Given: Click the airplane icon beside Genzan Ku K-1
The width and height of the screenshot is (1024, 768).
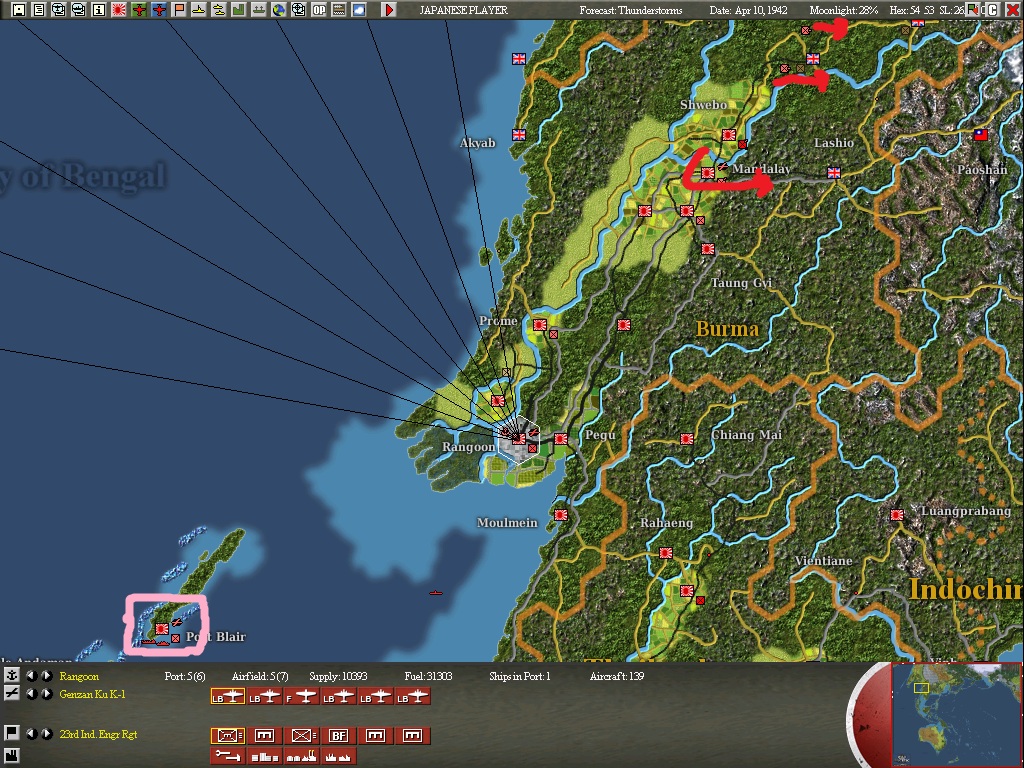Looking at the screenshot, I should (12, 694).
